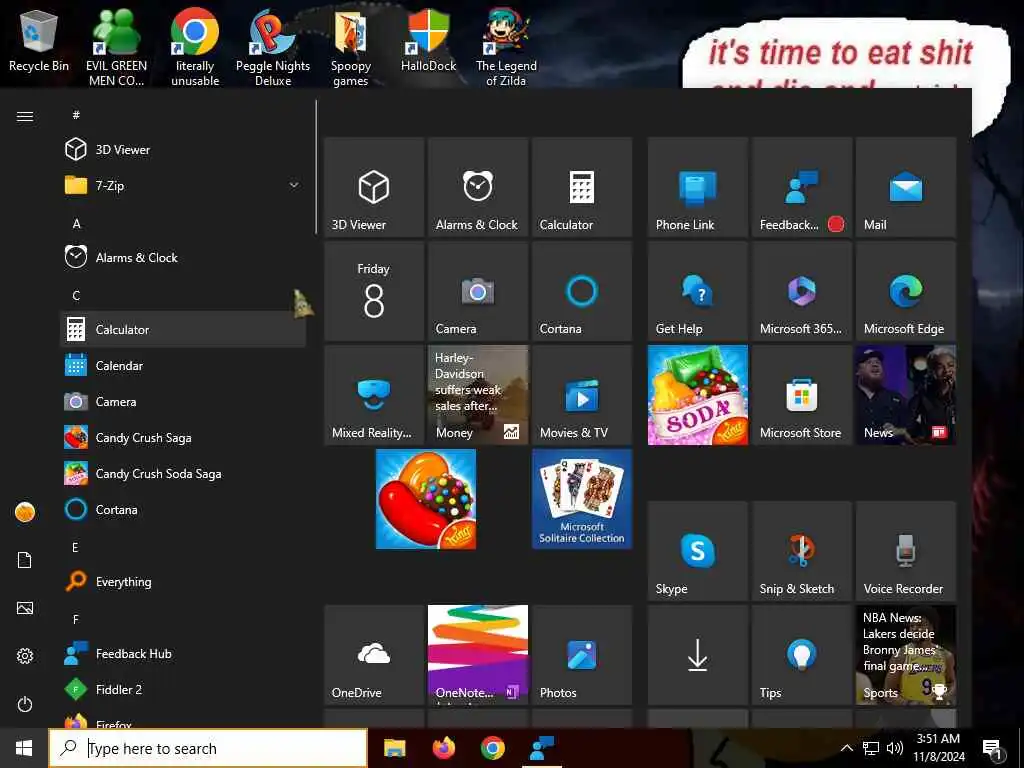Select Calculator in the app list
Viewport: 1024px width, 768px height.
[x=183, y=329]
